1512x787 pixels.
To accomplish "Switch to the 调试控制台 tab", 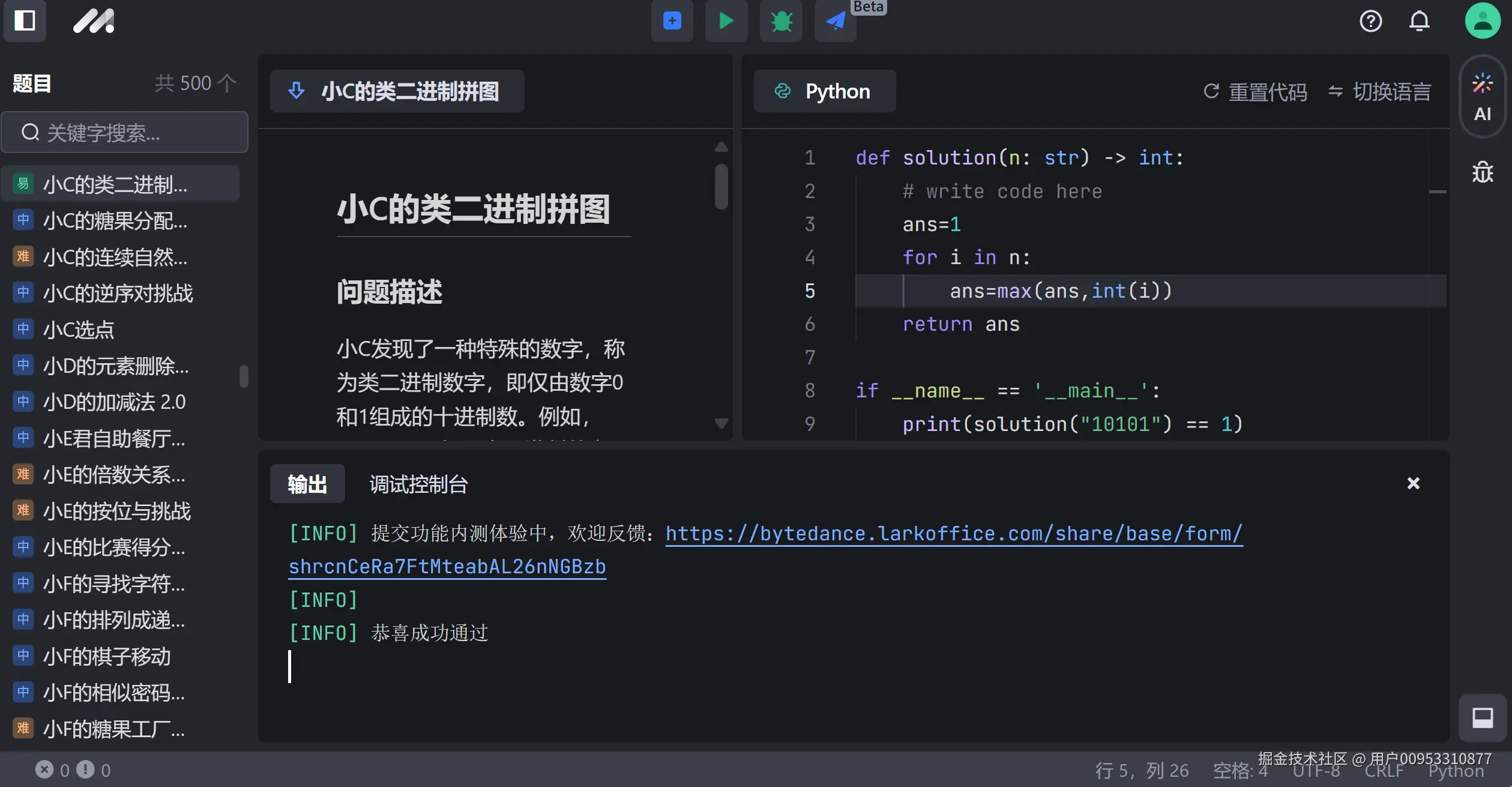I will [x=418, y=484].
